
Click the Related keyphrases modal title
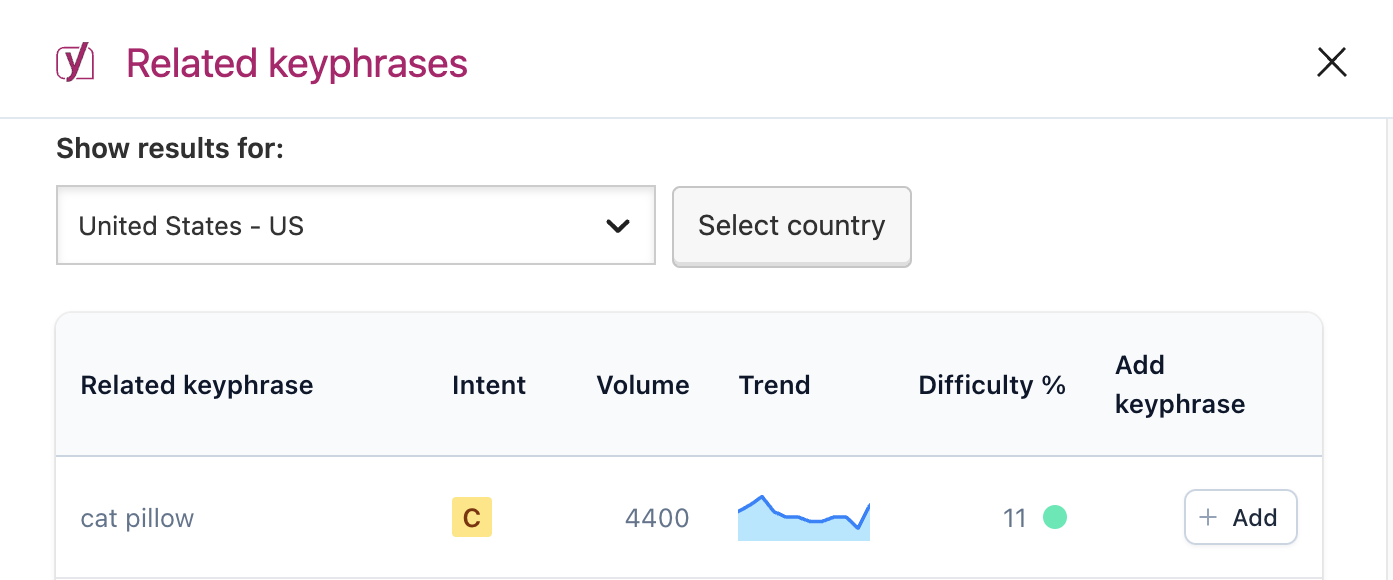coord(297,64)
